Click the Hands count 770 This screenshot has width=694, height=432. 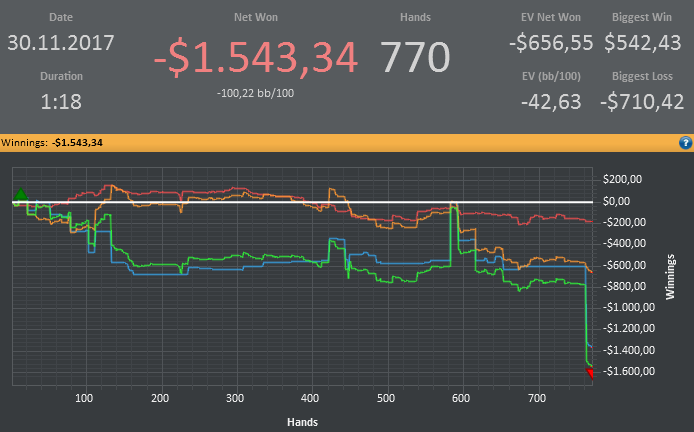(415, 57)
